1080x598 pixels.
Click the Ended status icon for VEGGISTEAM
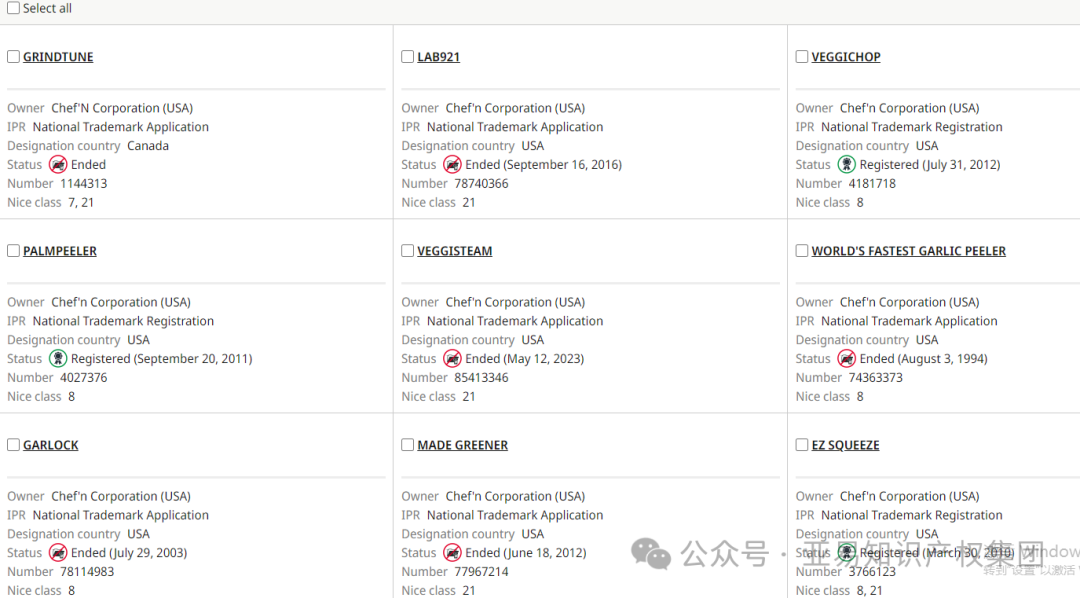pyautogui.click(x=452, y=359)
